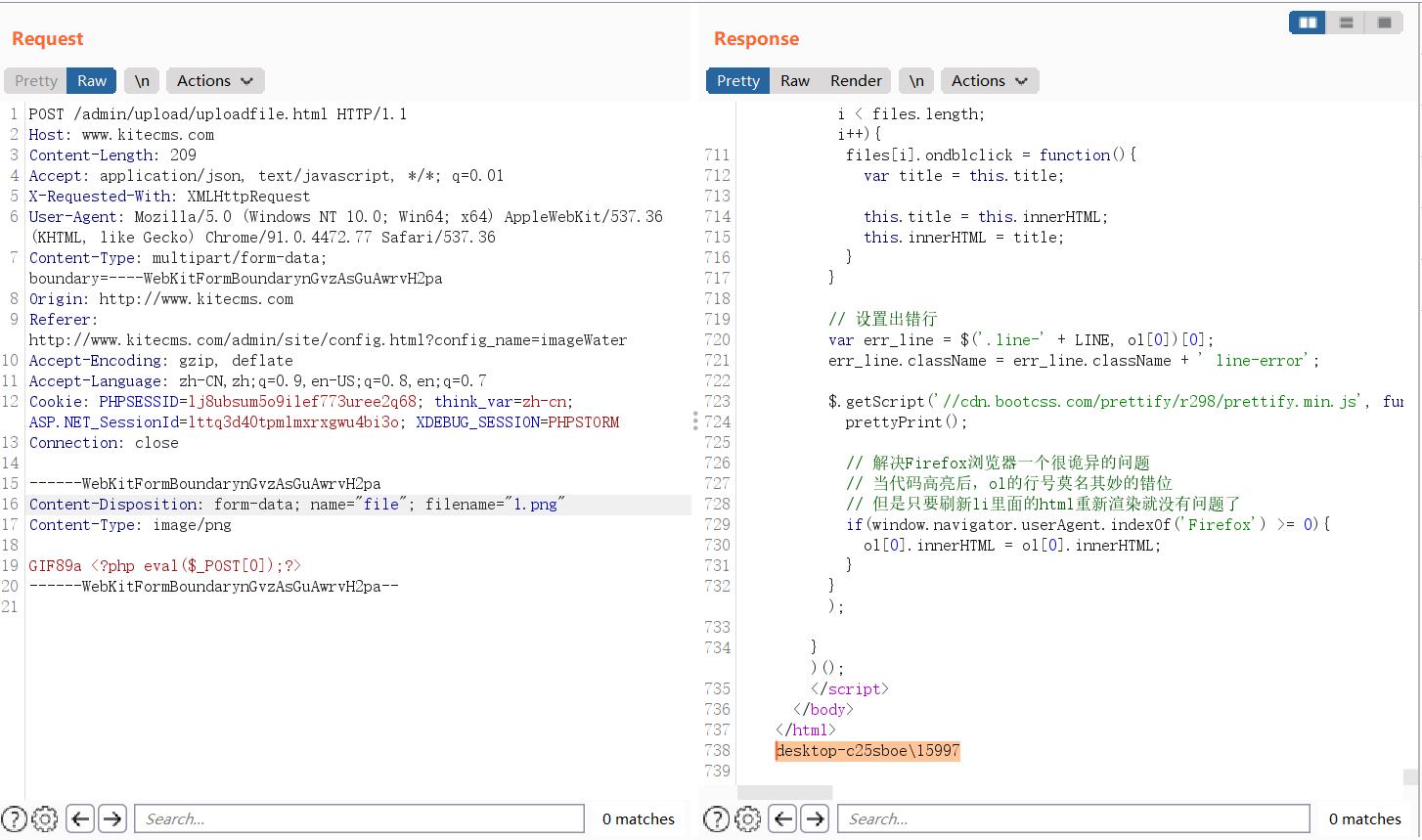This screenshot has height=840, width=1422.
Task: Toggle \n non-printable chars in Response
Action: point(916,80)
